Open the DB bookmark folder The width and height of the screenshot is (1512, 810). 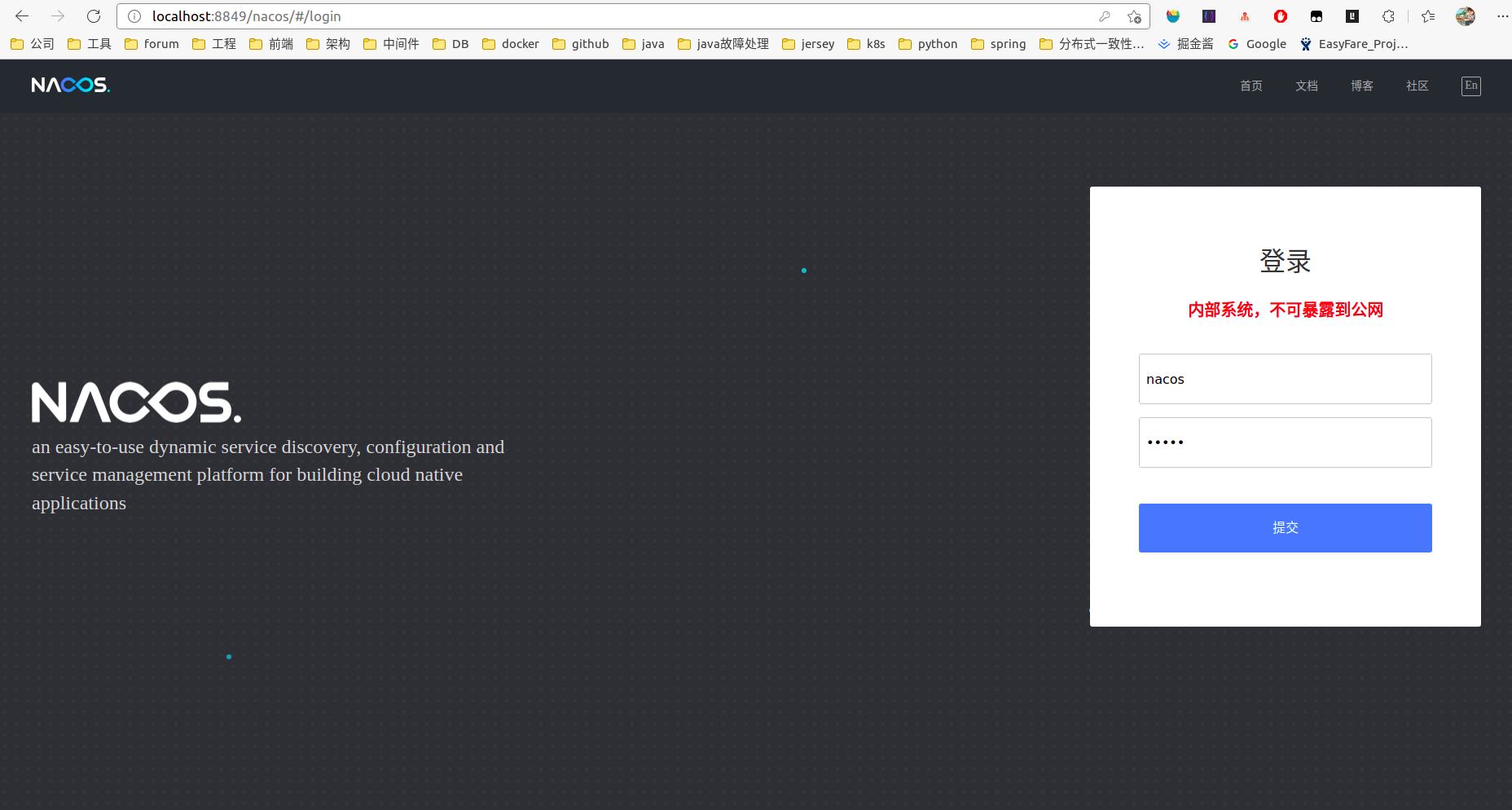coord(451,44)
